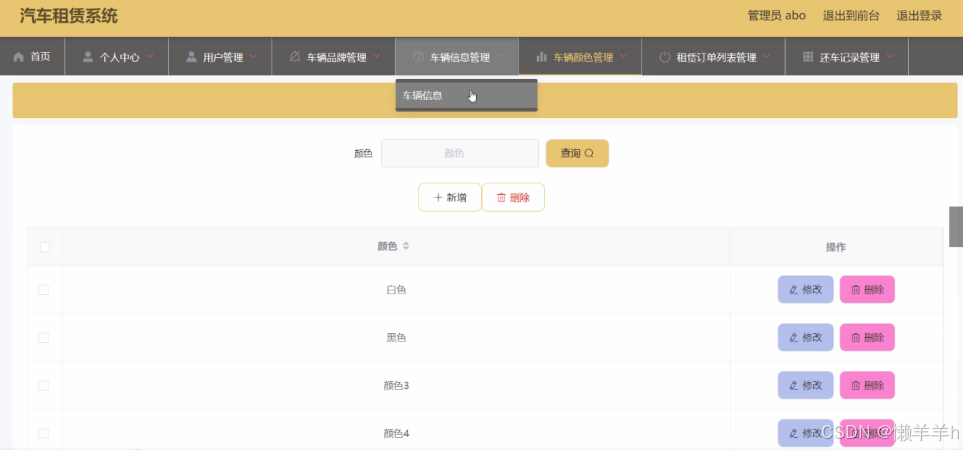
Task: Check the box for the 黑色 row
Action: (x=44, y=338)
